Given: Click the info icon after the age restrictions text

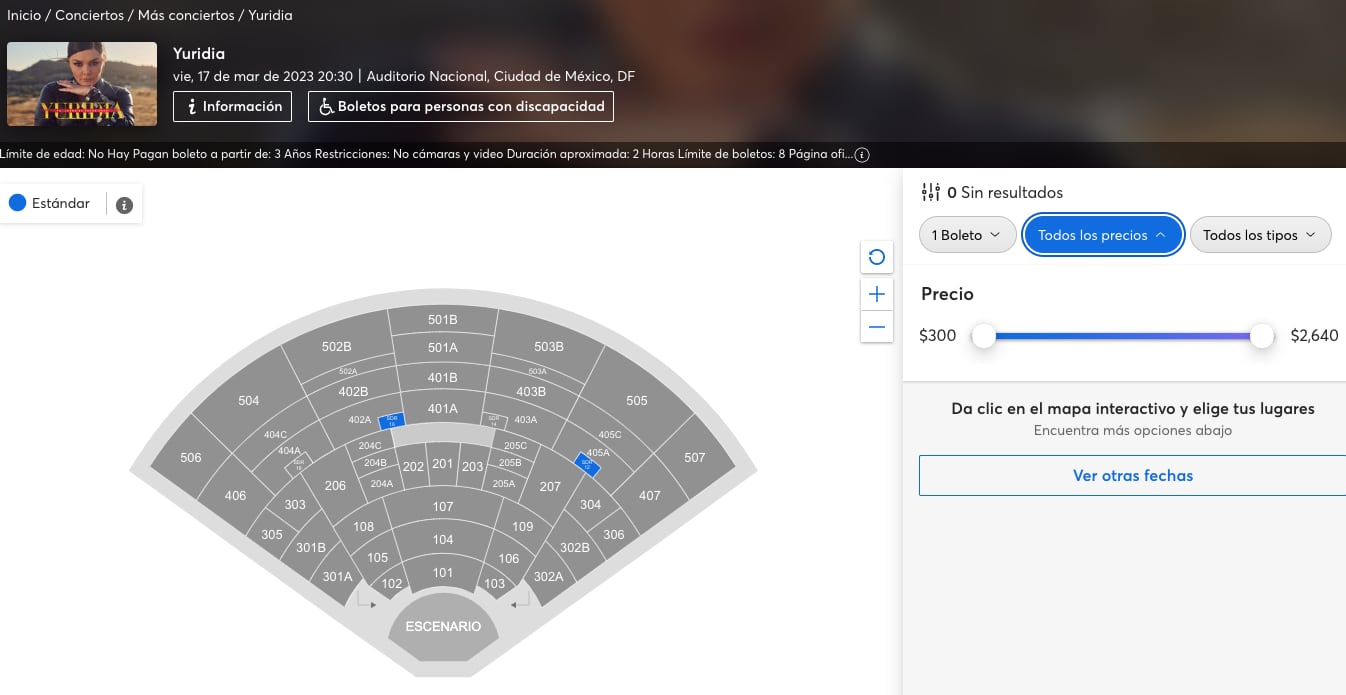Looking at the screenshot, I should click(861, 154).
